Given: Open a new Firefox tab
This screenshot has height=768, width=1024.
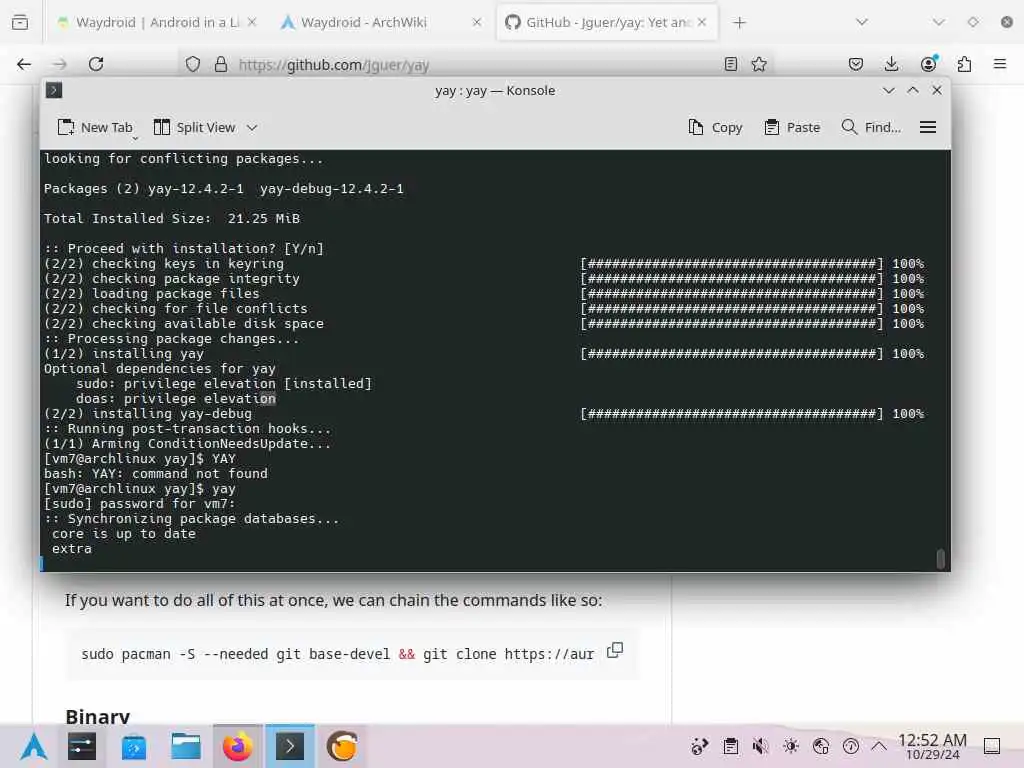Looking at the screenshot, I should [x=739, y=23].
